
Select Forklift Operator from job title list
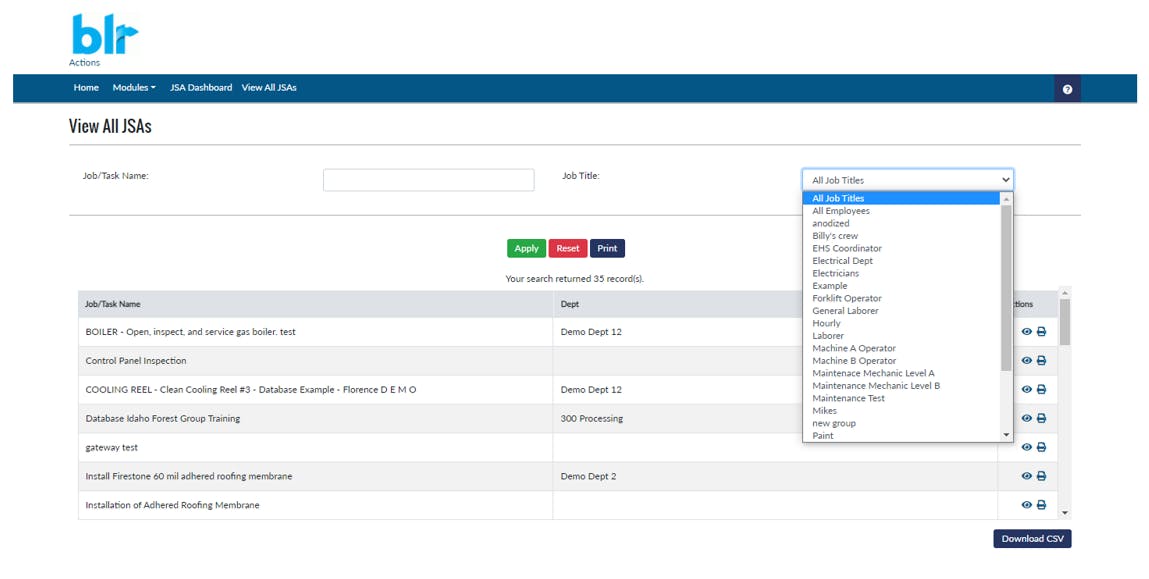[846, 298]
